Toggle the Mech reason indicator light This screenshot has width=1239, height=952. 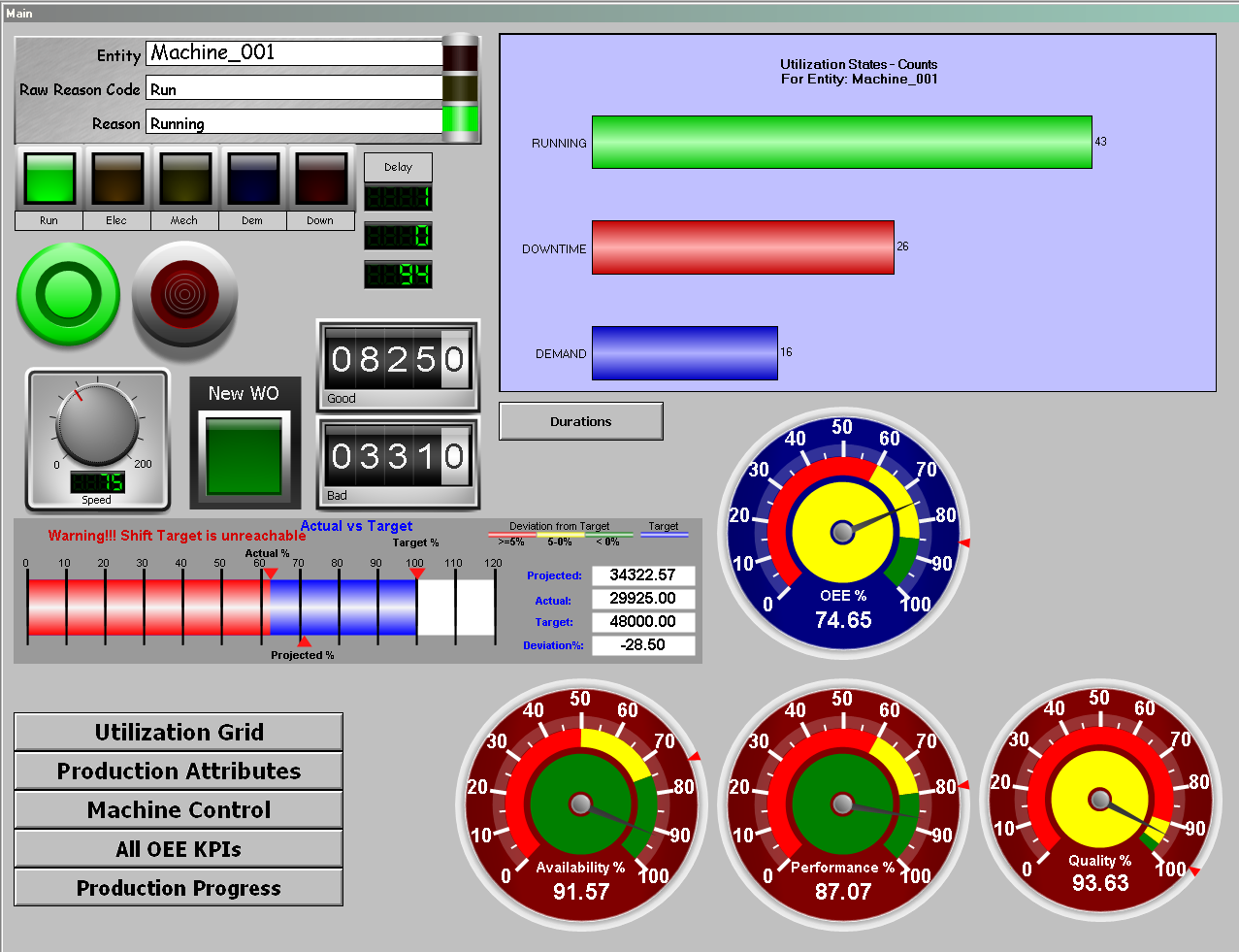184,179
